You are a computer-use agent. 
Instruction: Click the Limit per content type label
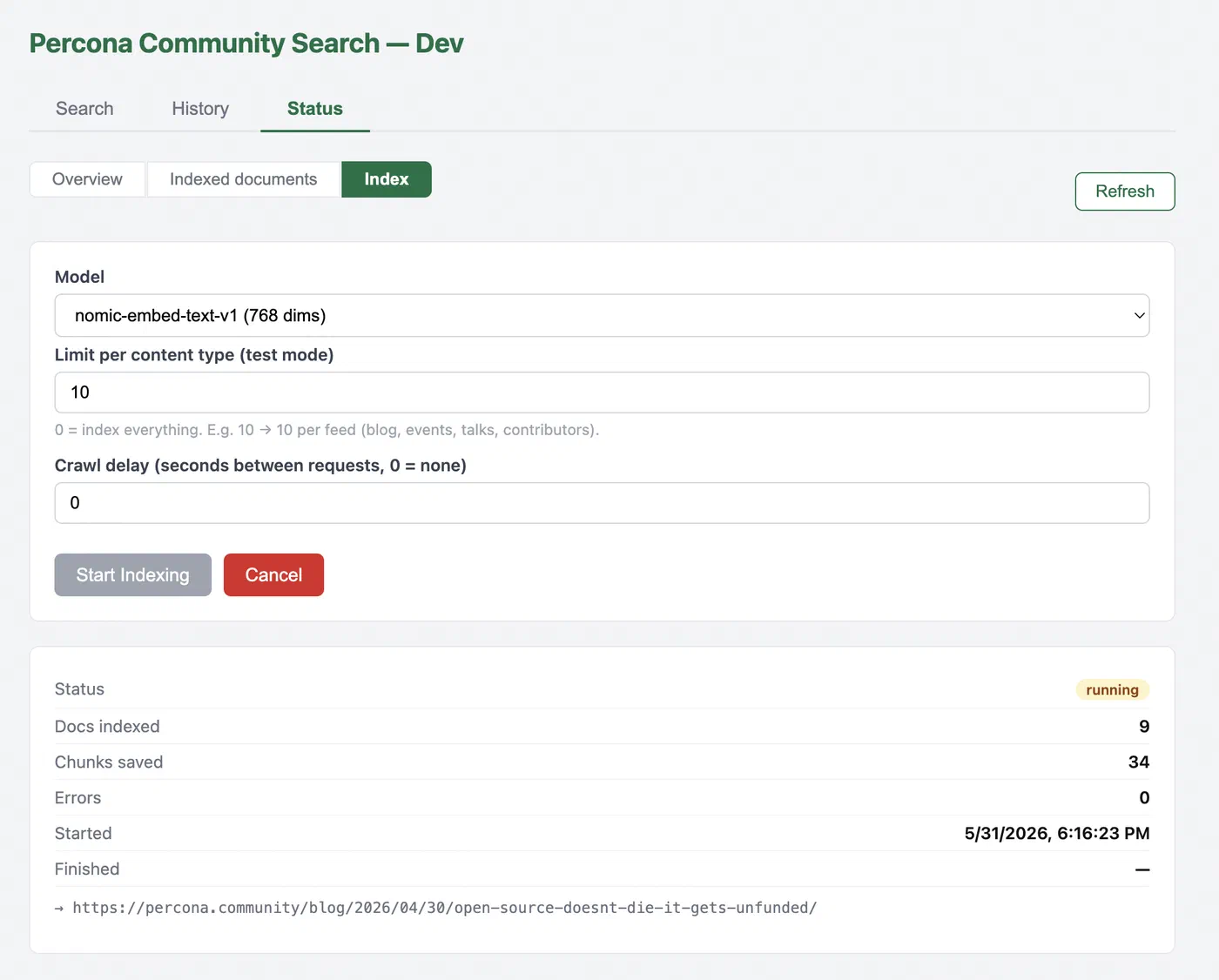(194, 355)
